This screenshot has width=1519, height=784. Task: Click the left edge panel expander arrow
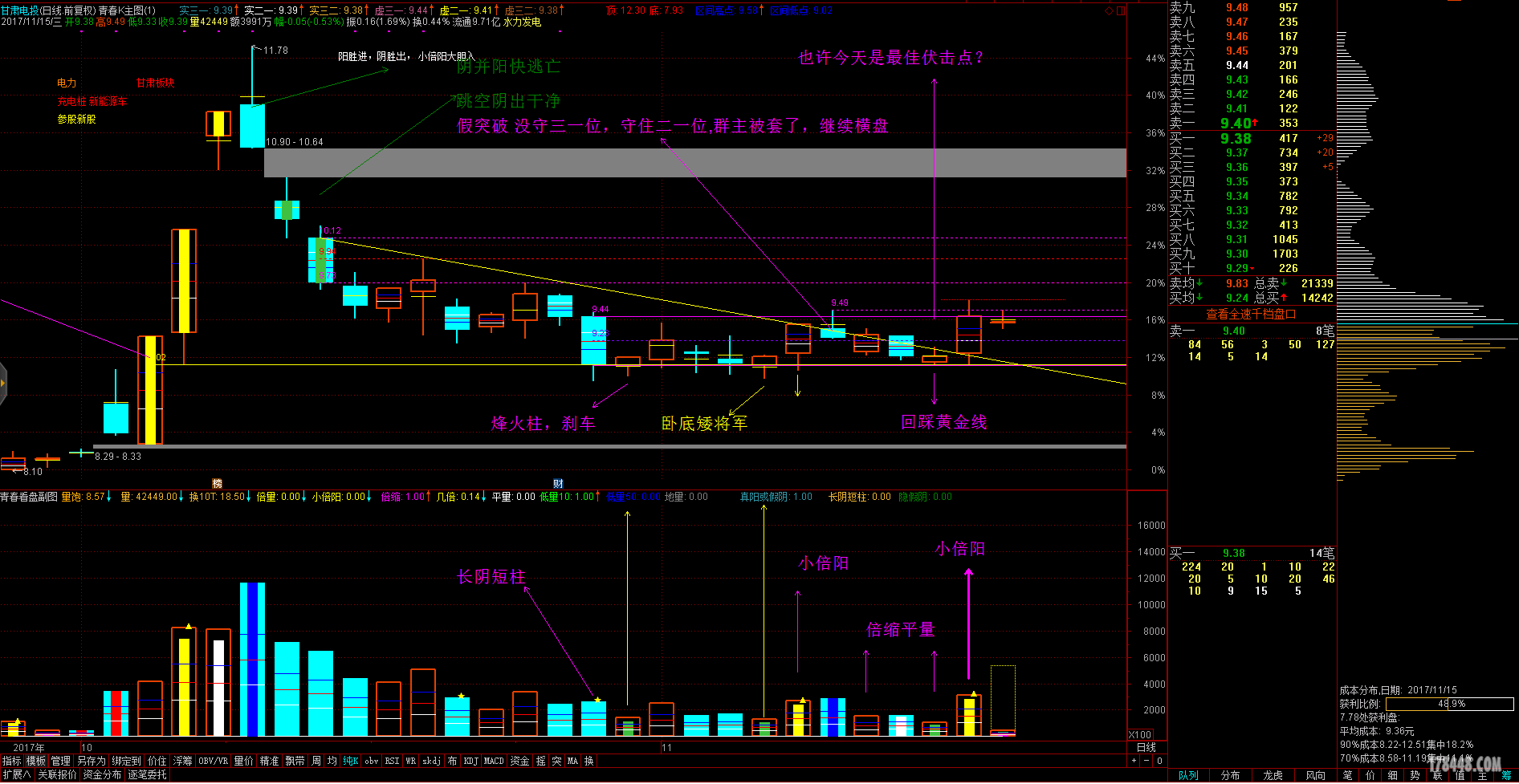pos(3,384)
